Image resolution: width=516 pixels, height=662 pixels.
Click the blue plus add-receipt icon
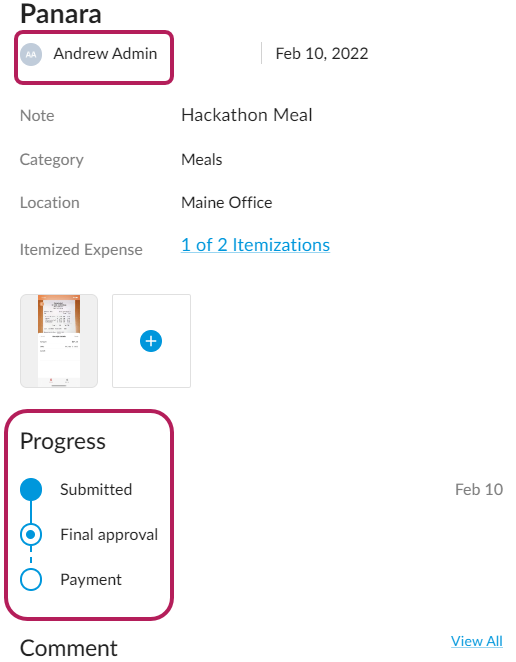tap(151, 341)
